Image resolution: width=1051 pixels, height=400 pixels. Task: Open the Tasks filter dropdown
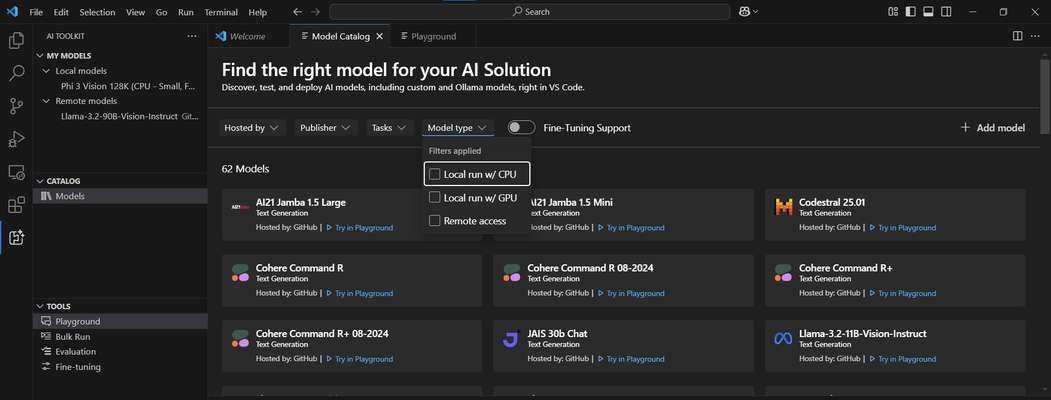point(389,127)
